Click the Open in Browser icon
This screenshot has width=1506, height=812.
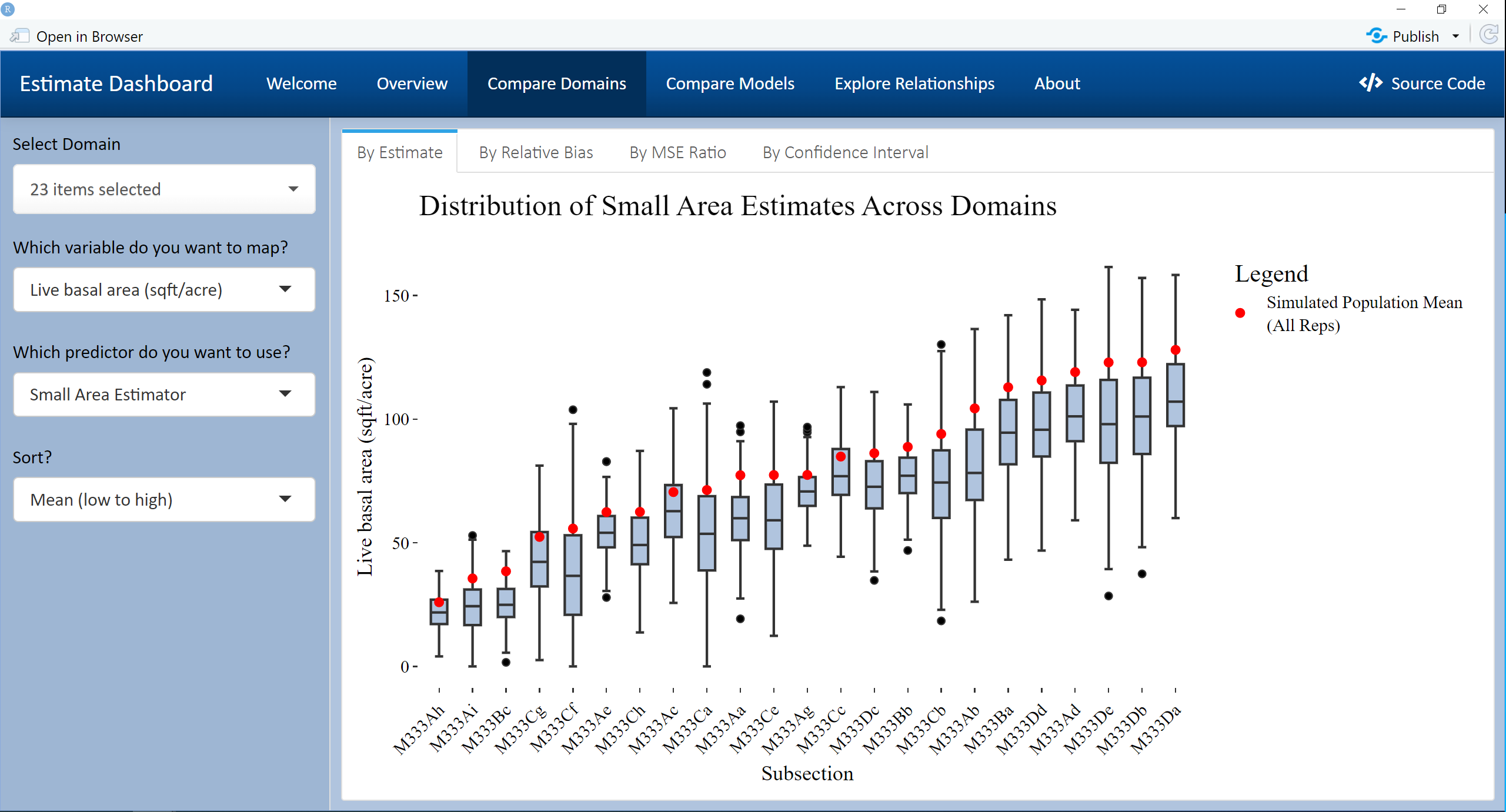pyautogui.click(x=19, y=36)
